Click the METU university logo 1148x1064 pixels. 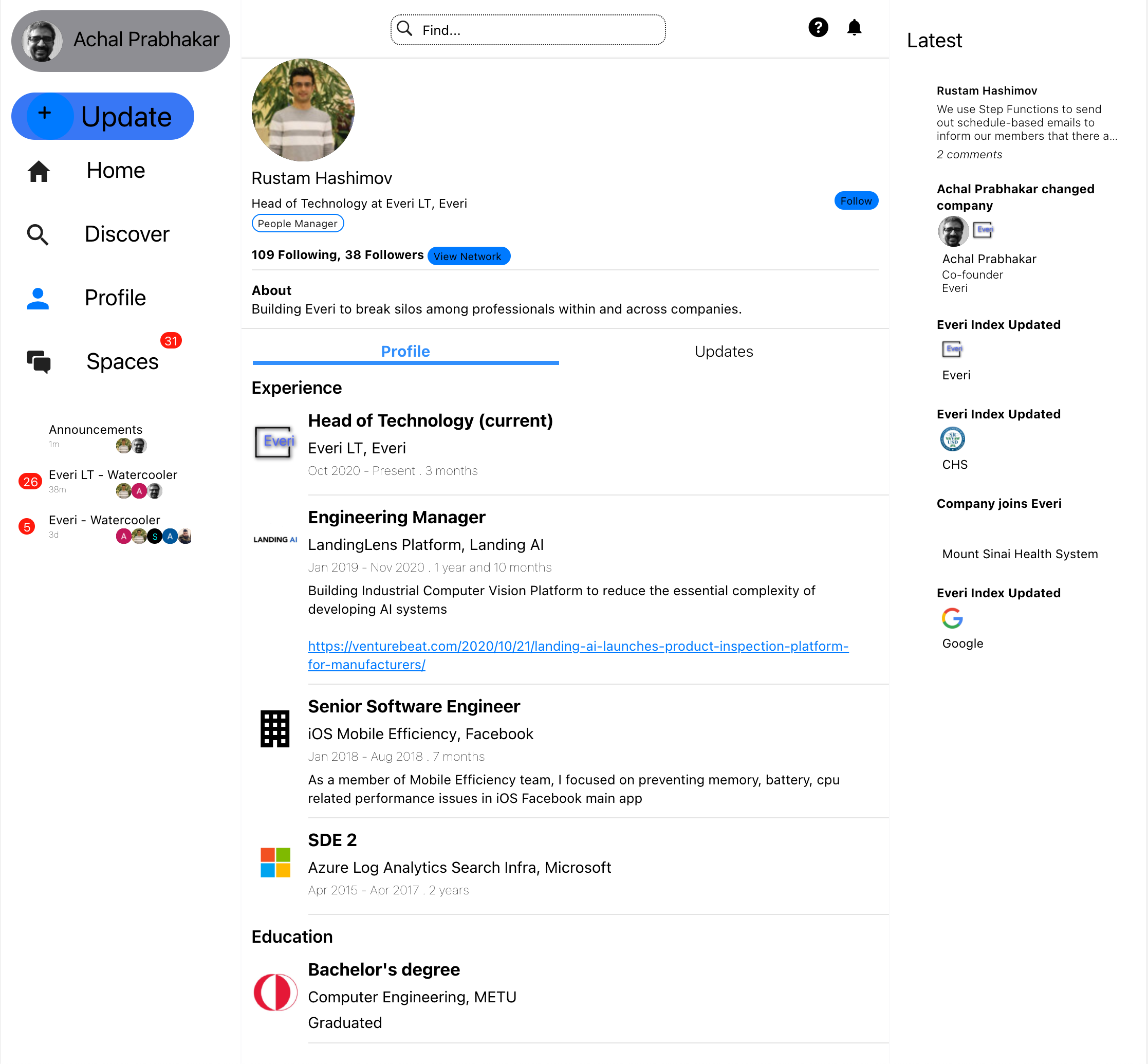tap(275, 992)
